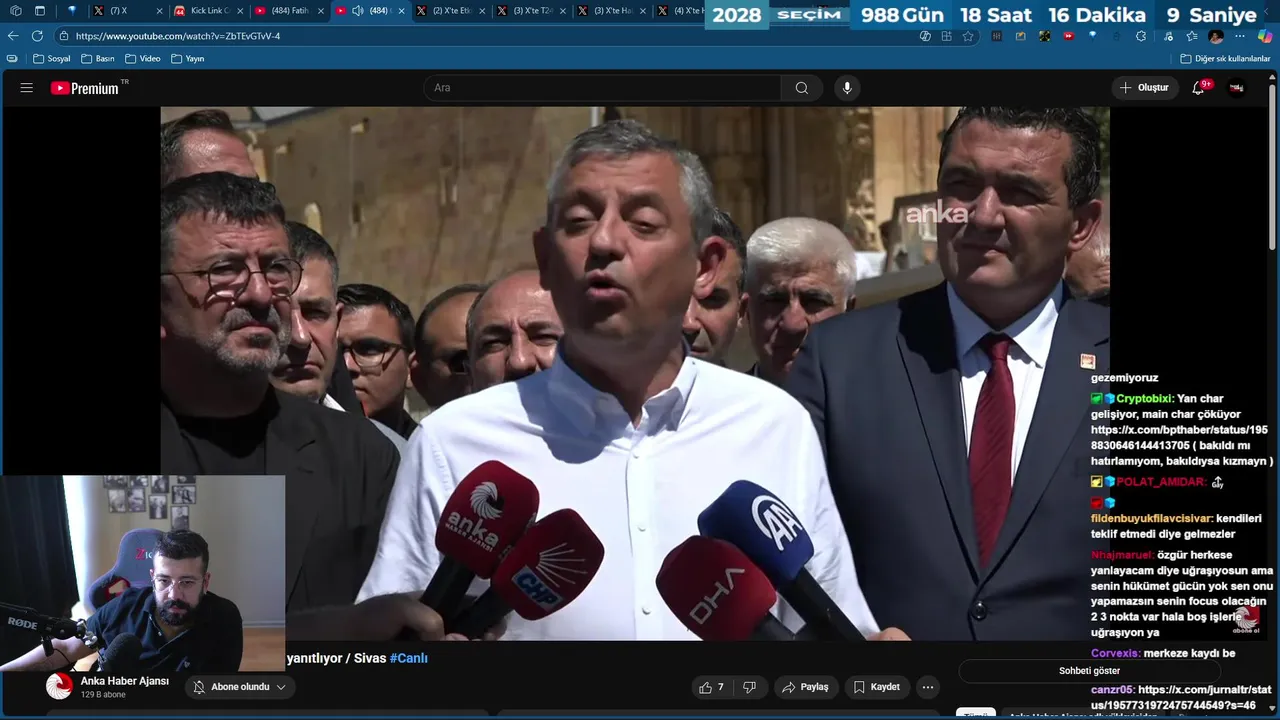This screenshot has width=1280, height=720.
Task: Go back in browser history
Action: (x=13, y=36)
